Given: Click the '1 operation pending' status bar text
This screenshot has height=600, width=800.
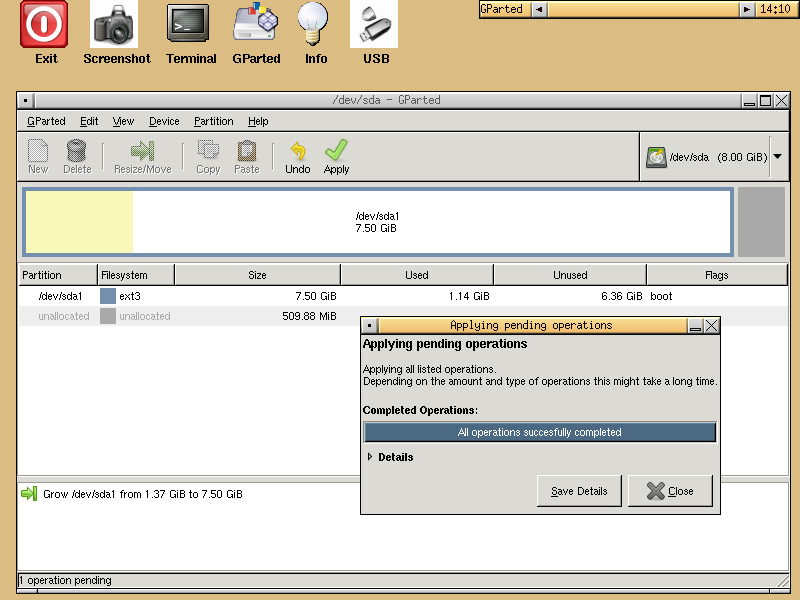Looking at the screenshot, I should (65, 580).
